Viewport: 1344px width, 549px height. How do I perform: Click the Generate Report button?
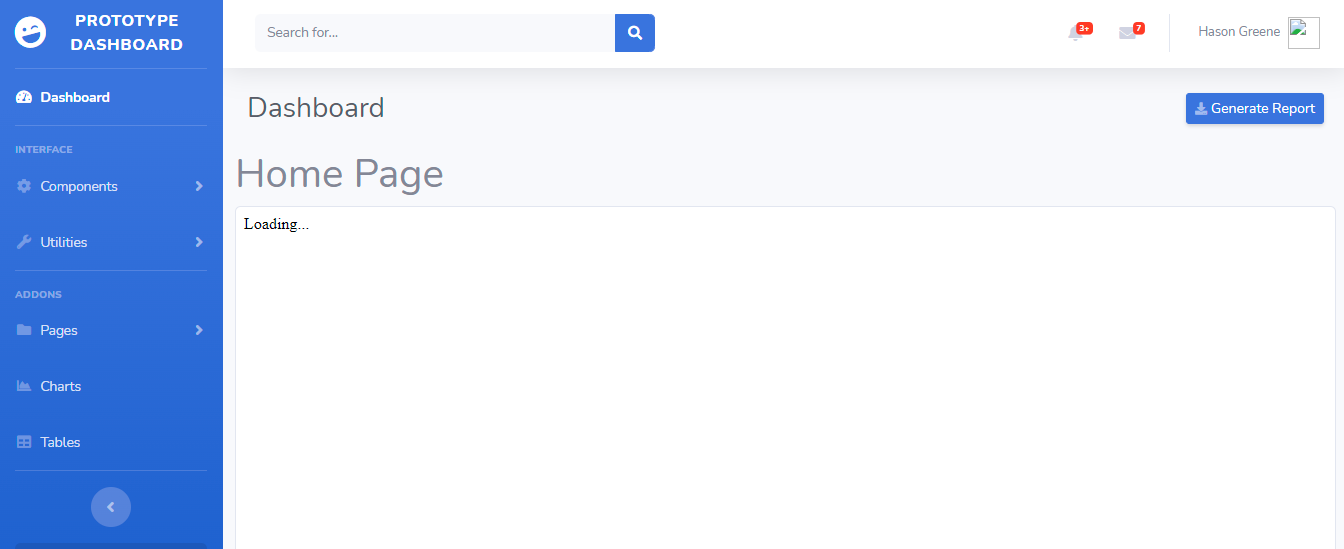(x=1255, y=109)
